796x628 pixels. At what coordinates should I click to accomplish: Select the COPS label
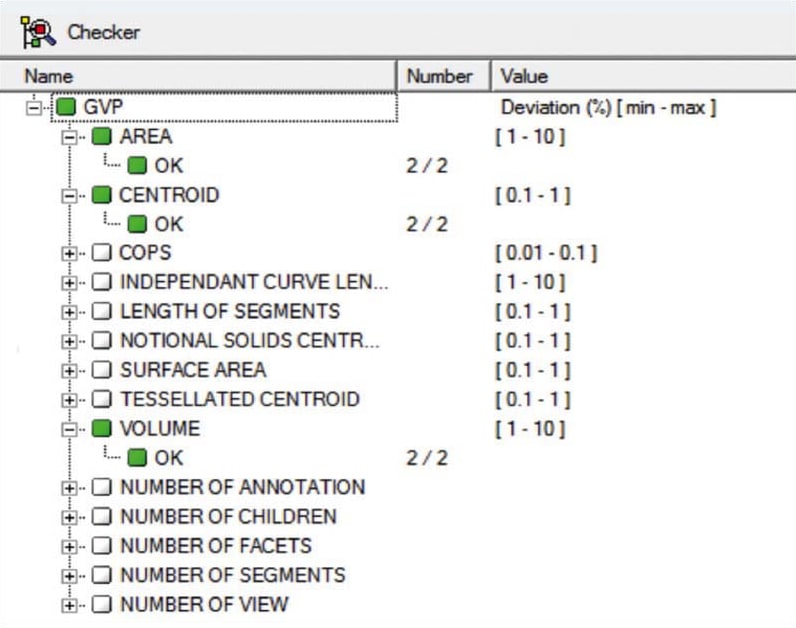pos(145,253)
